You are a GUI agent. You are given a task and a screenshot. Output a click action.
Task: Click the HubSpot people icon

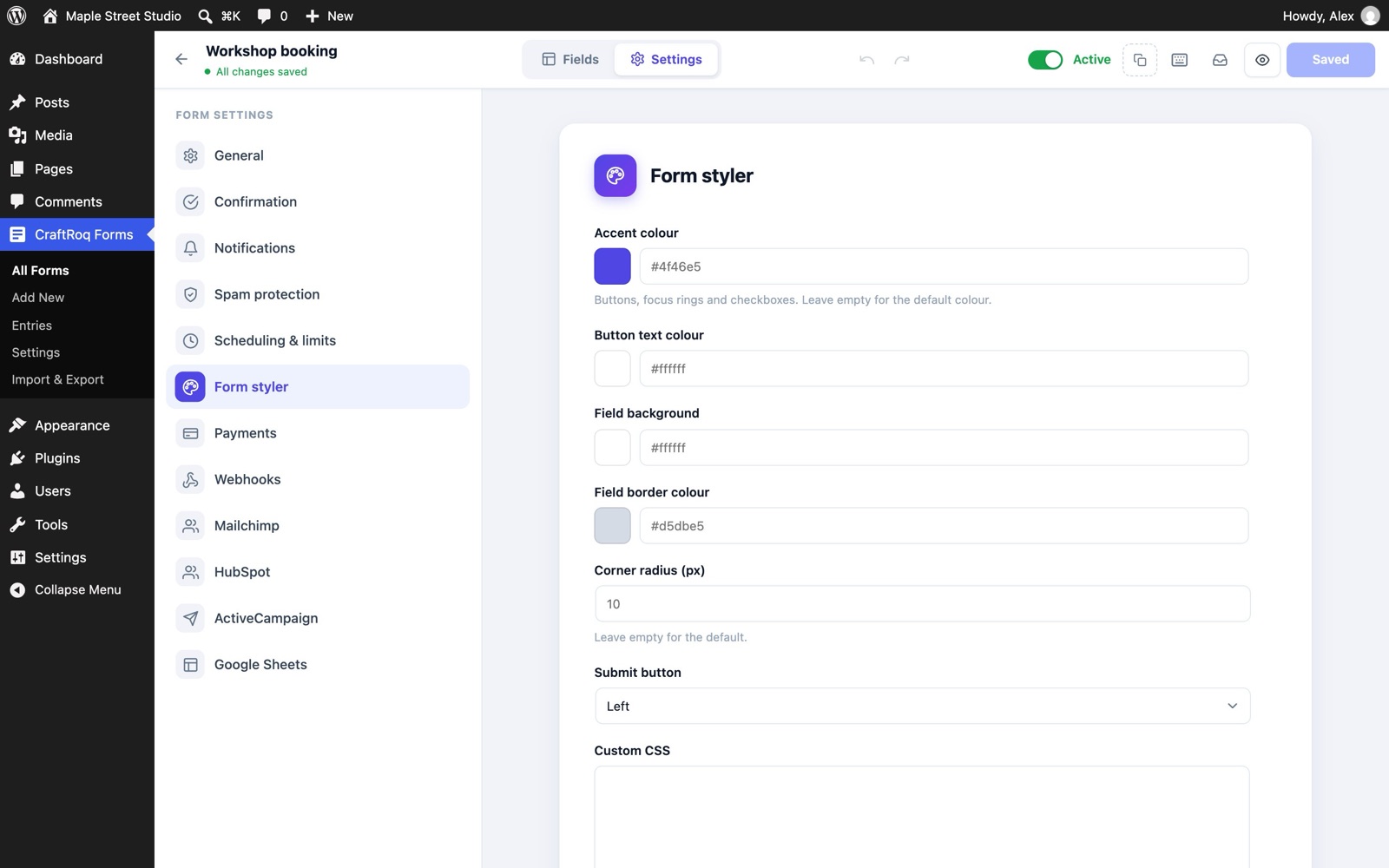coord(190,572)
